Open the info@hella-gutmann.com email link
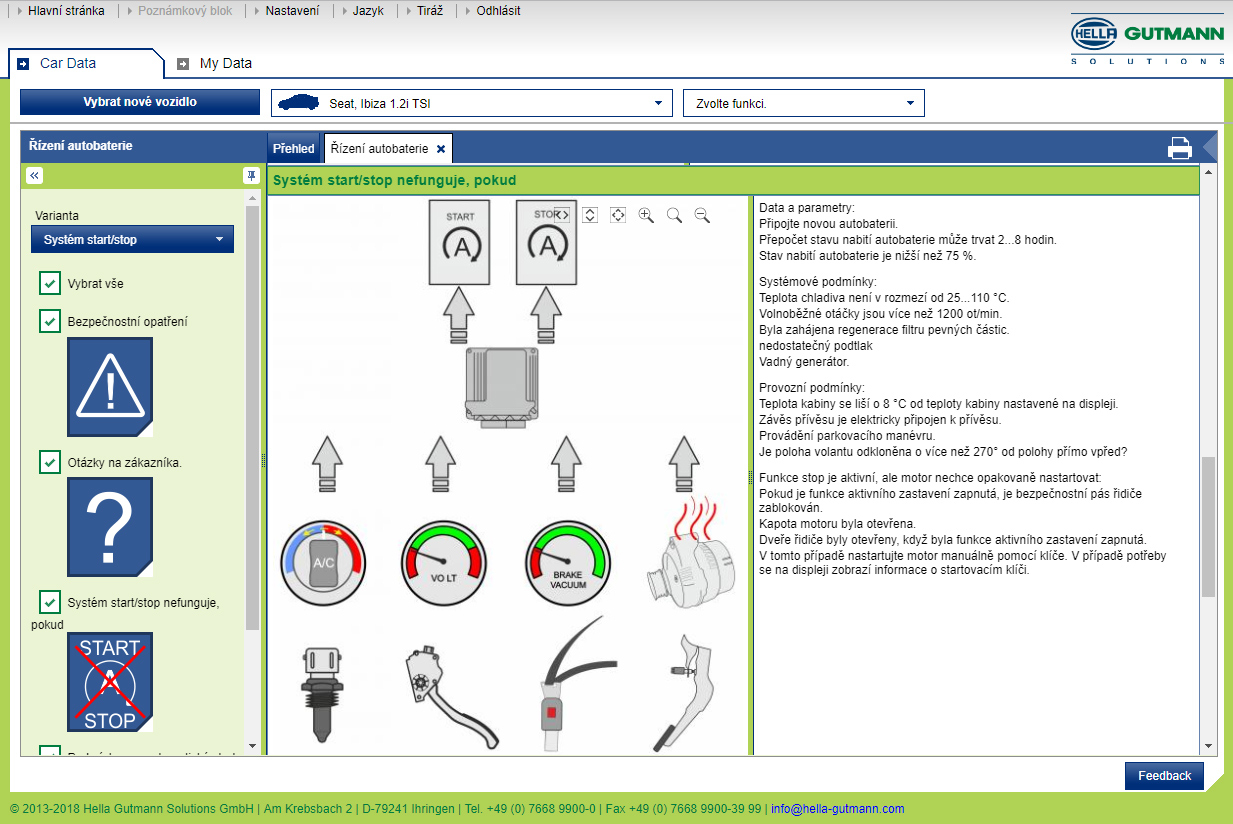The height and width of the screenshot is (824, 1233). [837, 809]
